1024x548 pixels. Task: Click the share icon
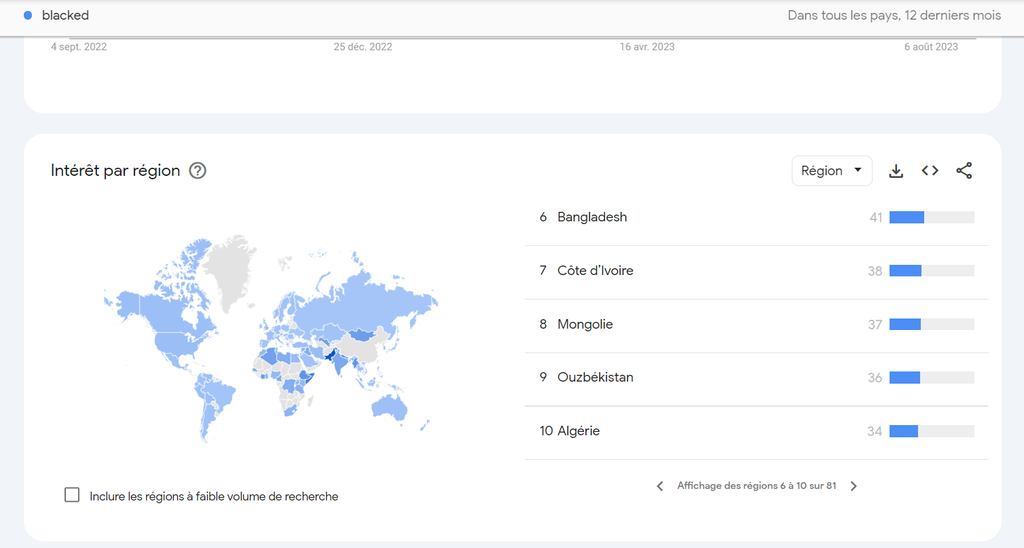964,171
